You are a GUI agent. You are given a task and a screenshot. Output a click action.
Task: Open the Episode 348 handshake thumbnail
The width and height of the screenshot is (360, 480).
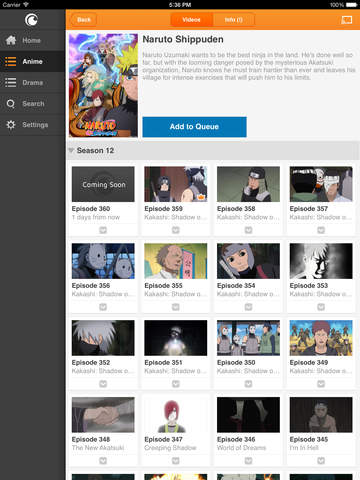tap(103, 415)
